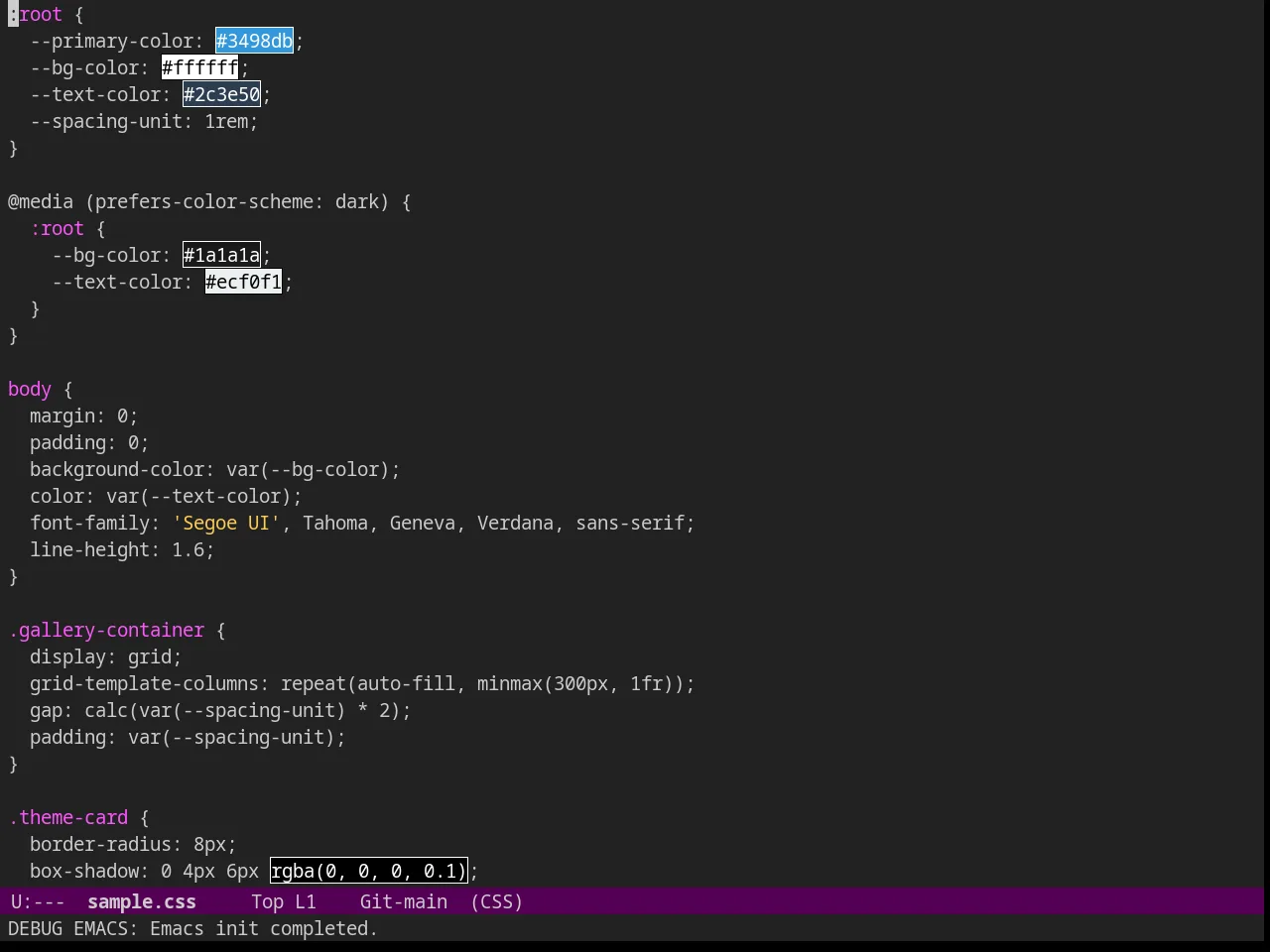The height and width of the screenshot is (952, 1270).
Task: Click the body selector
Action: click(x=30, y=389)
